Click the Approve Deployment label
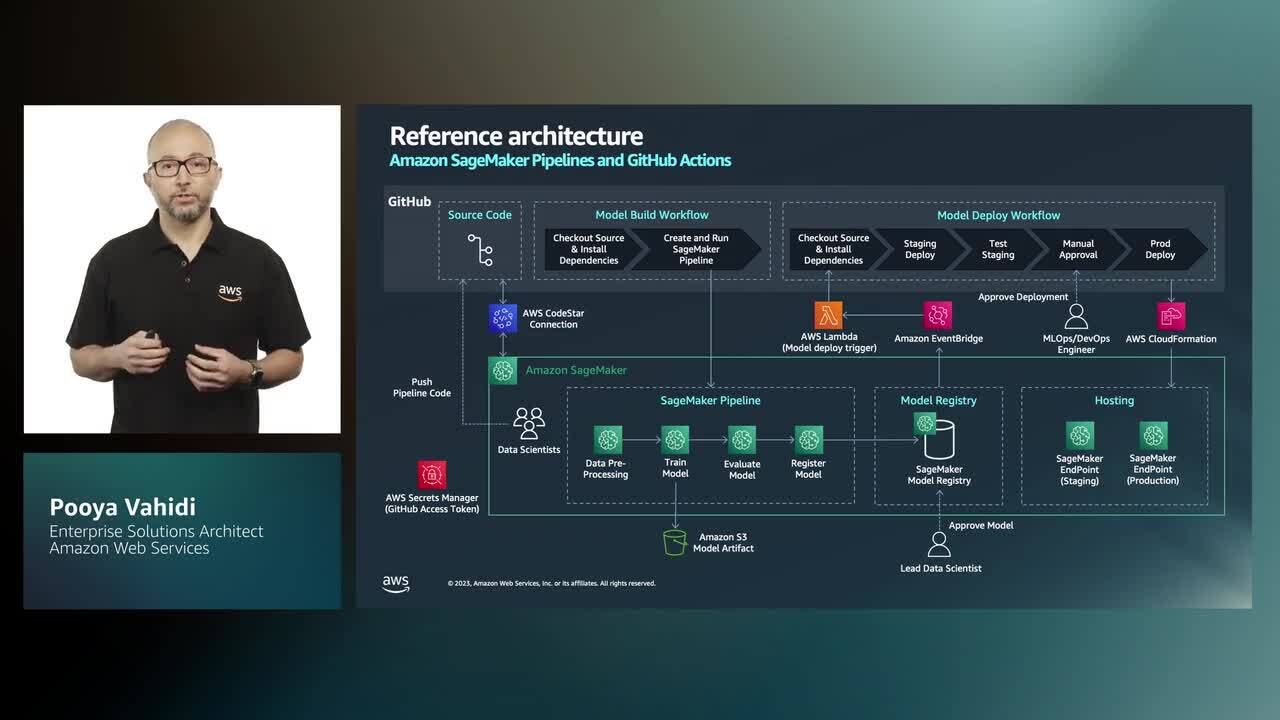The height and width of the screenshot is (720, 1280). point(1022,297)
